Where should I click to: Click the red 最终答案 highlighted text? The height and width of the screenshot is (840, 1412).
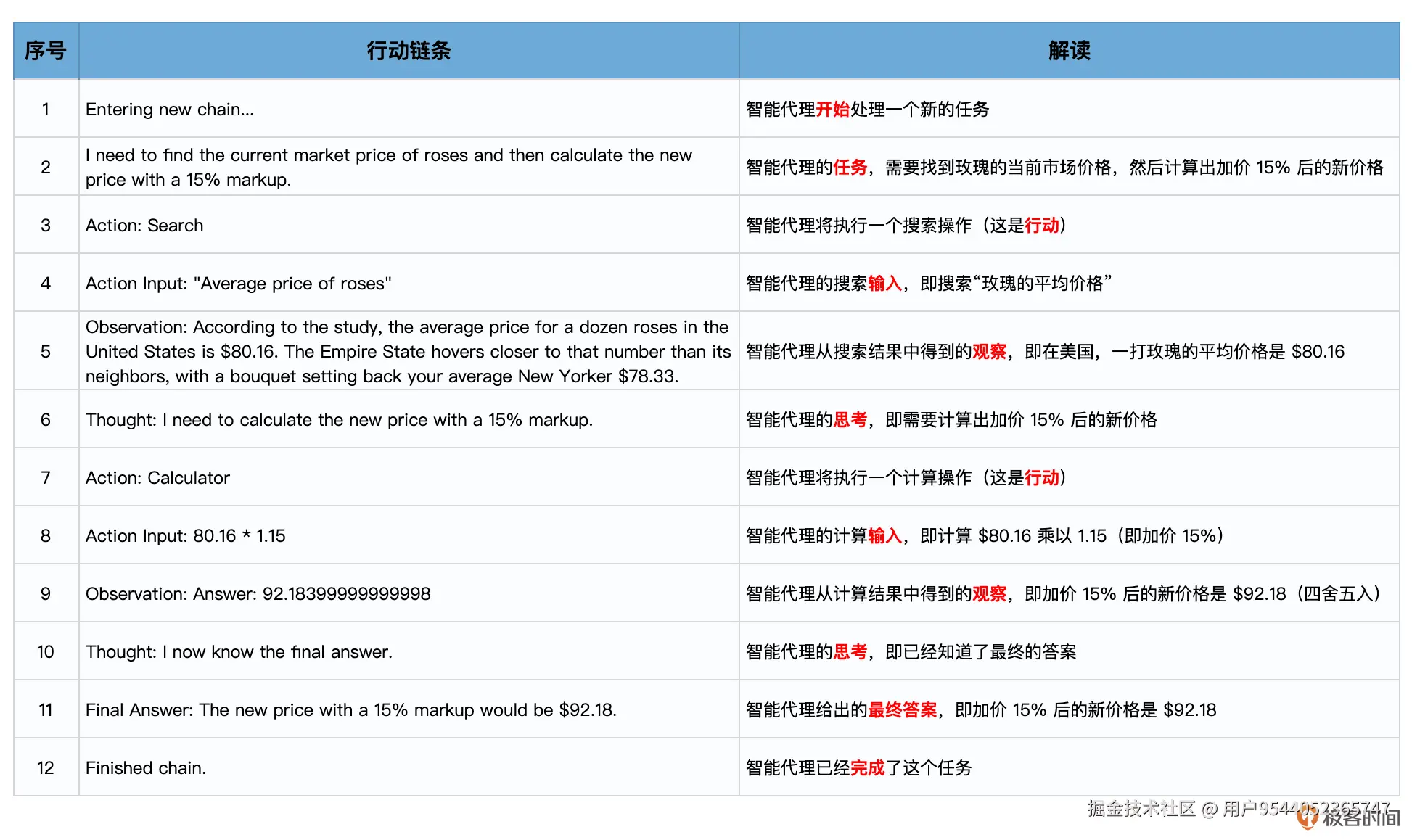[x=903, y=710]
